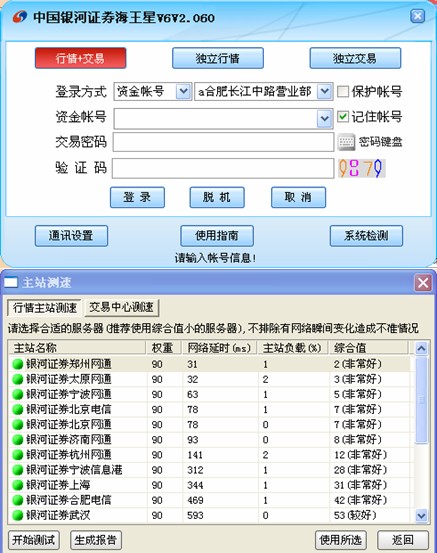Click green status dot for 银河证券合肥电信

[18, 500]
